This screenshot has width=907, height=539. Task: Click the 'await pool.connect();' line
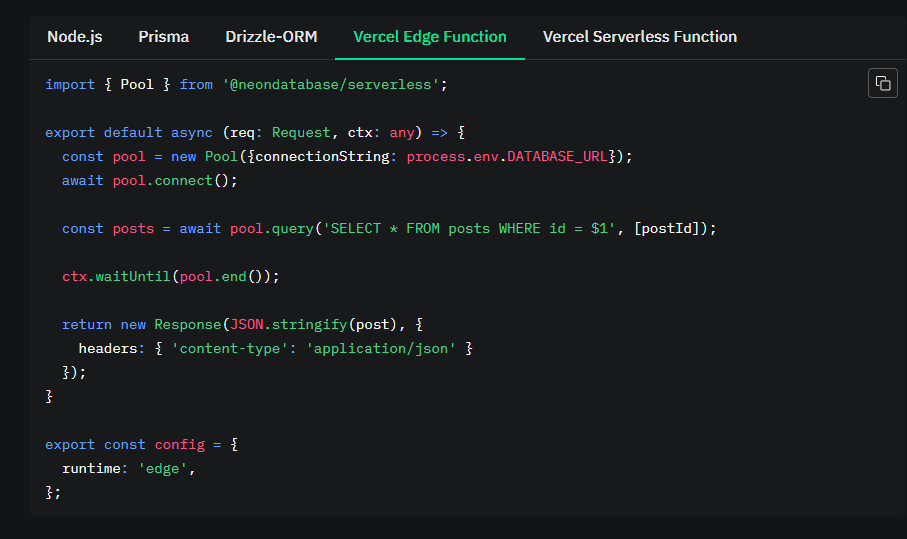pos(150,180)
